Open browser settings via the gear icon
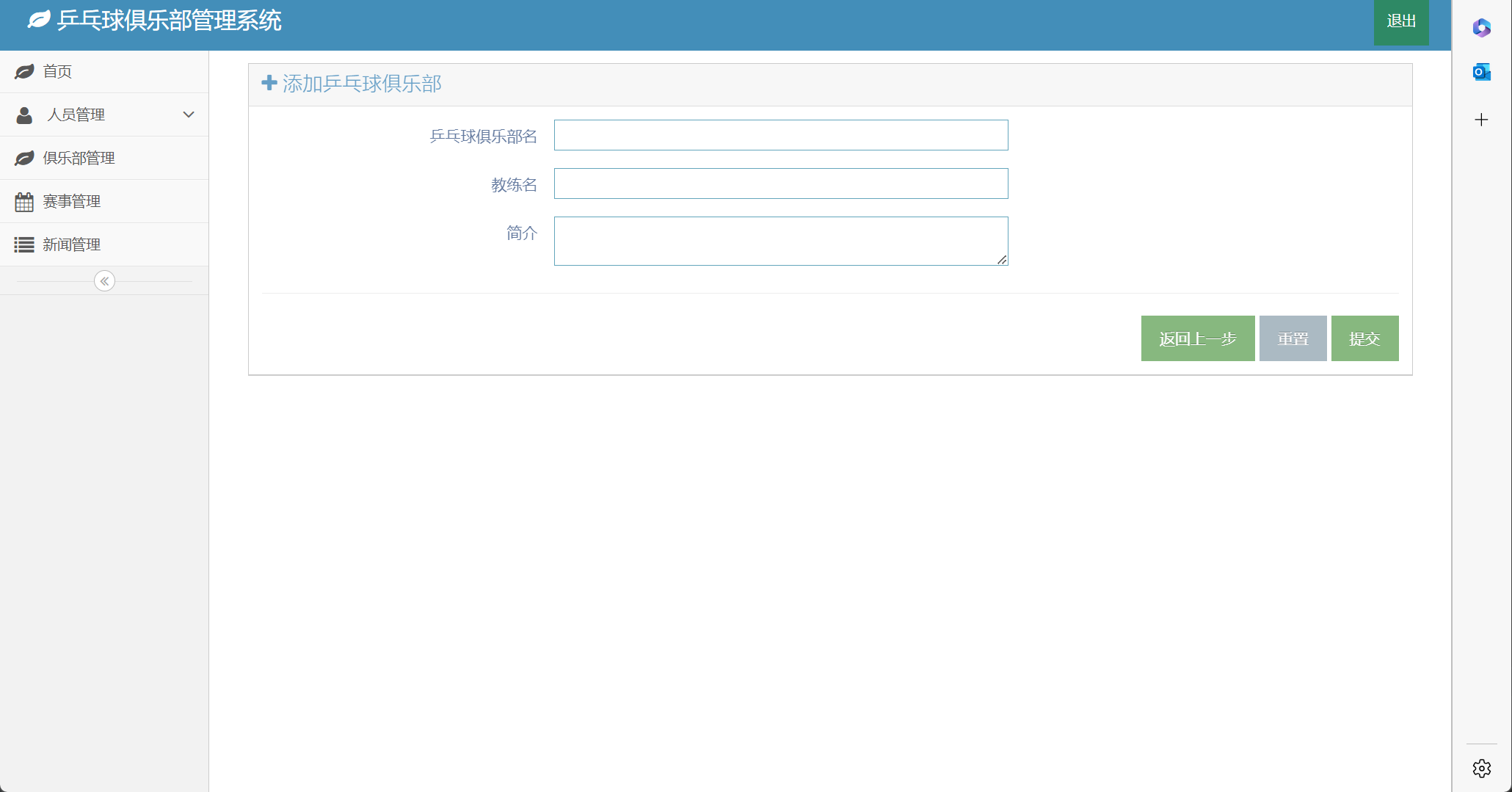The height and width of the screenshot is (792, 1512). 1481,768
